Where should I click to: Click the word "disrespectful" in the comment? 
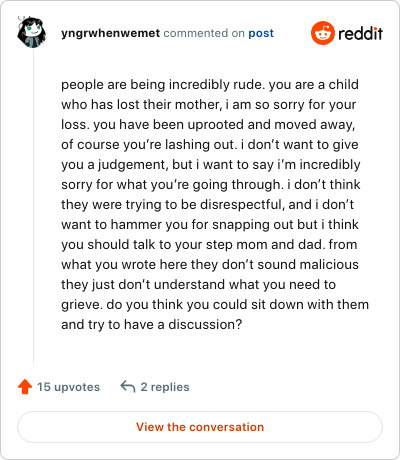(242, 205)
